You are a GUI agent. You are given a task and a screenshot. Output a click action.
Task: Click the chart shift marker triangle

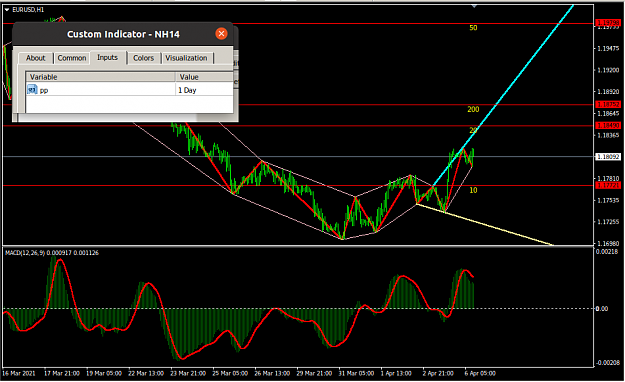point(474,6)
